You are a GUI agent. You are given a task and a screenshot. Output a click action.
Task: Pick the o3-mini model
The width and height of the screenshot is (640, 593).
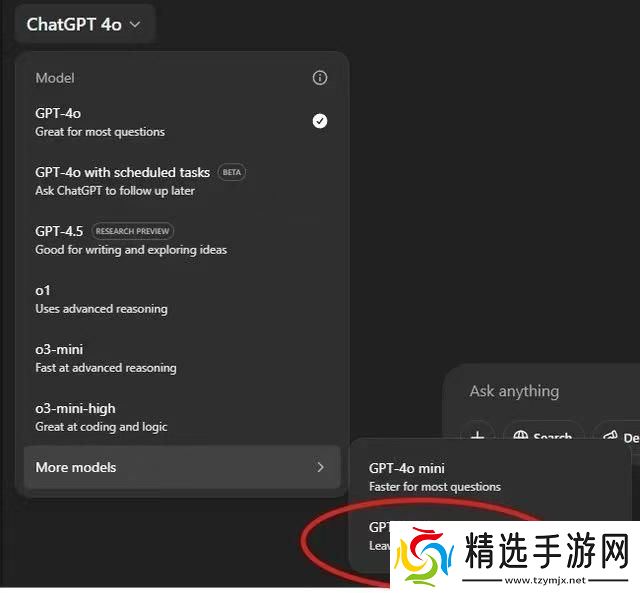click(x=182, y=358)
